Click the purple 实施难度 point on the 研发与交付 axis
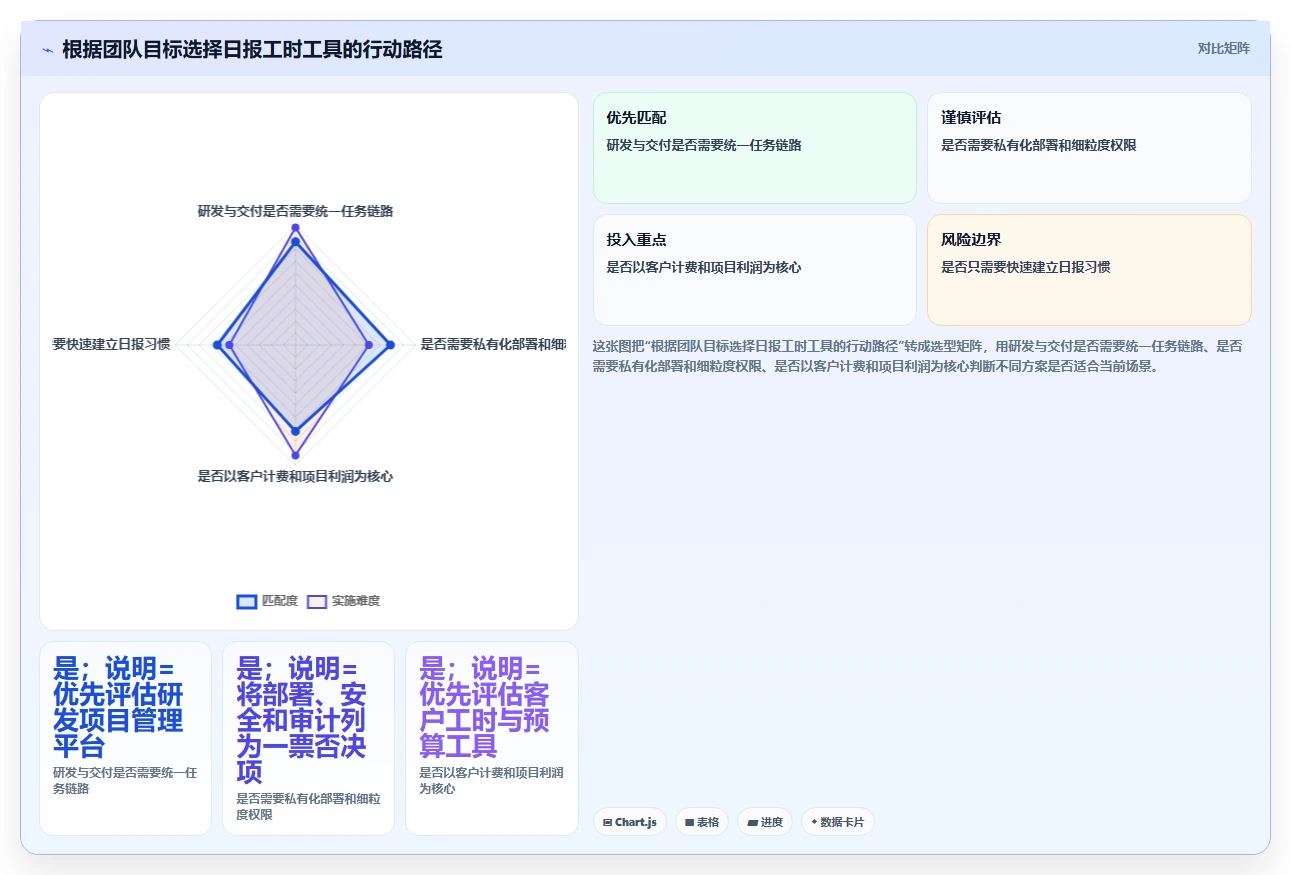 pos(295,228)
